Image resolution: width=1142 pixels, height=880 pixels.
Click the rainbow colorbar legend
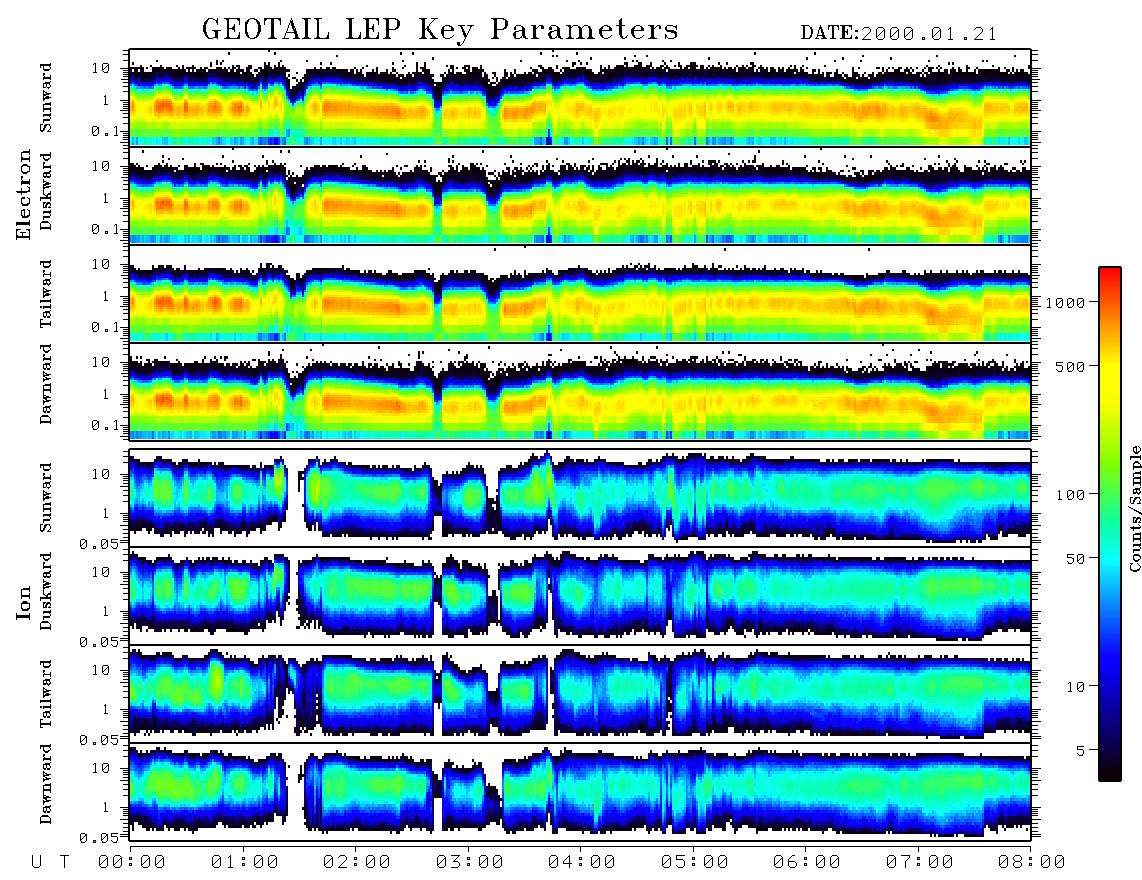tap(1110, 524)
